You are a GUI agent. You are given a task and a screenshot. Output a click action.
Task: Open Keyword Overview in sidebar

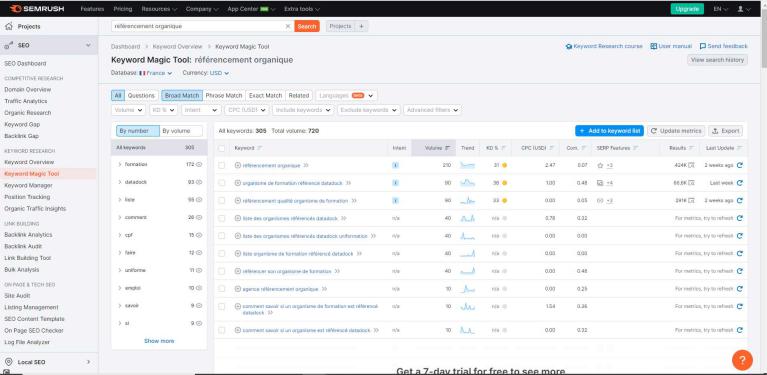(x=29, y=162)
